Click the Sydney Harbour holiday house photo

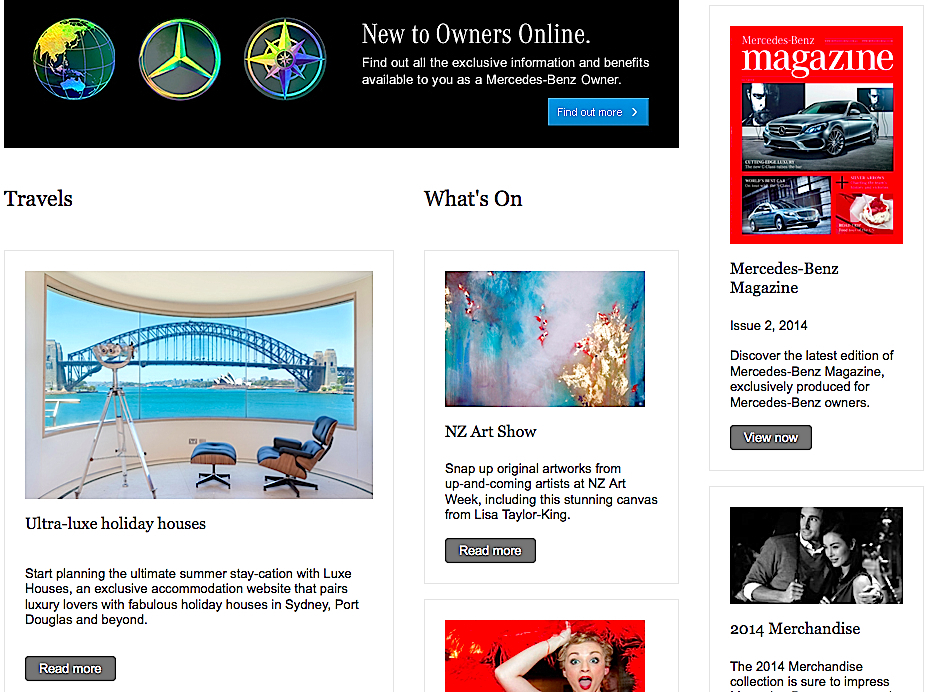[x=199, y=384]
